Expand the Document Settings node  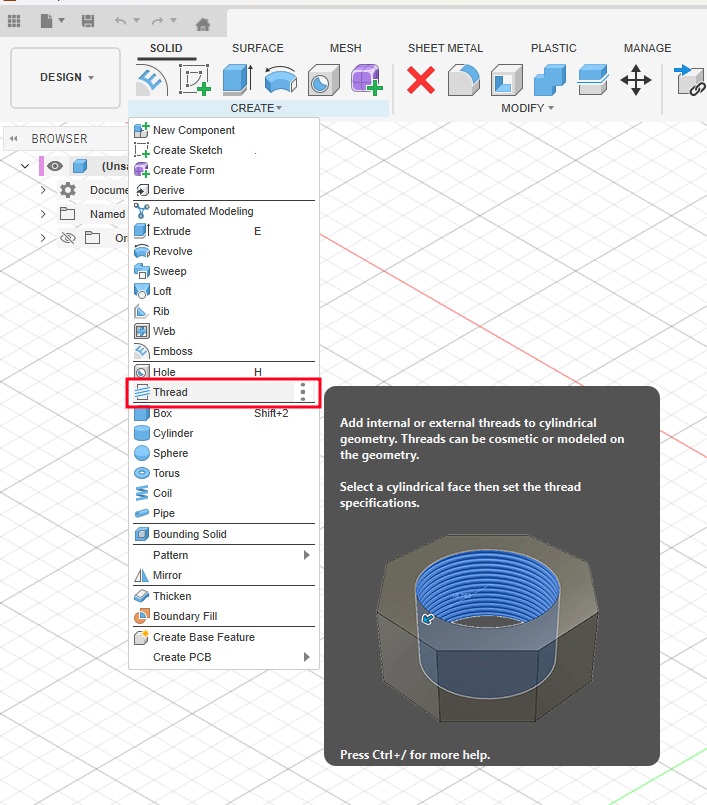pyautogui.click(x=43, y=190)
